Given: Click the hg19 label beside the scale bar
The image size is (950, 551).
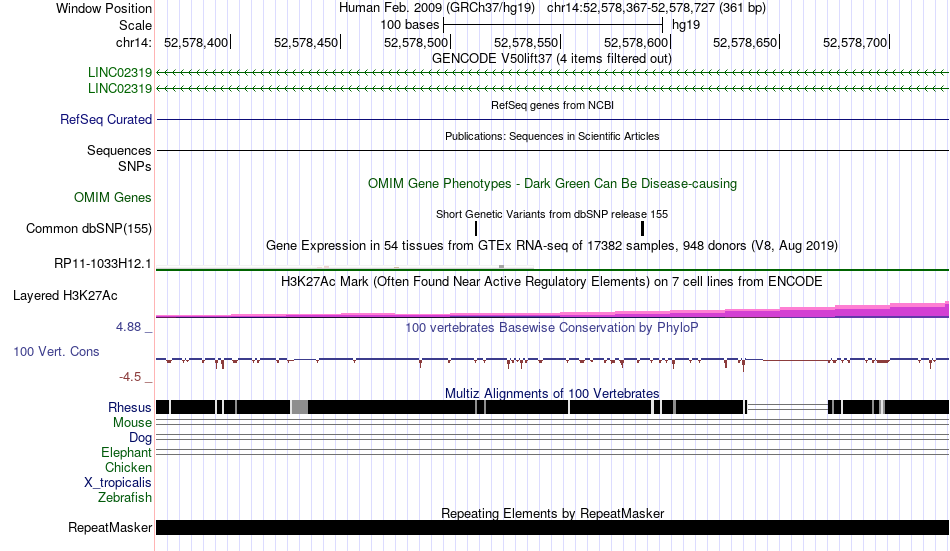Looking at the screenshot, I should pyautogui.click(x=686, y=25).
